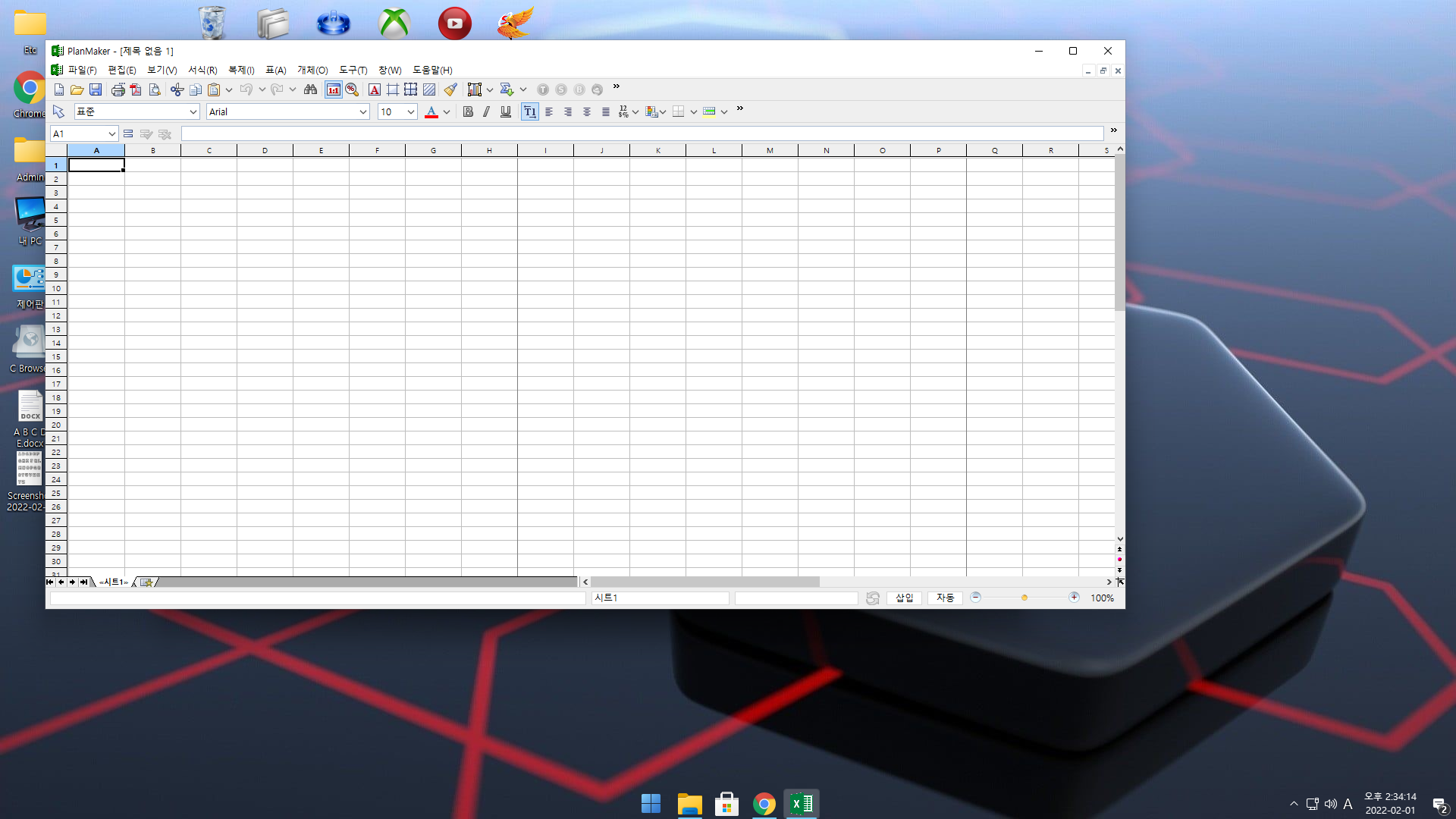
Task: Export as PDF using toolbar icon
Action: point(136,89)
